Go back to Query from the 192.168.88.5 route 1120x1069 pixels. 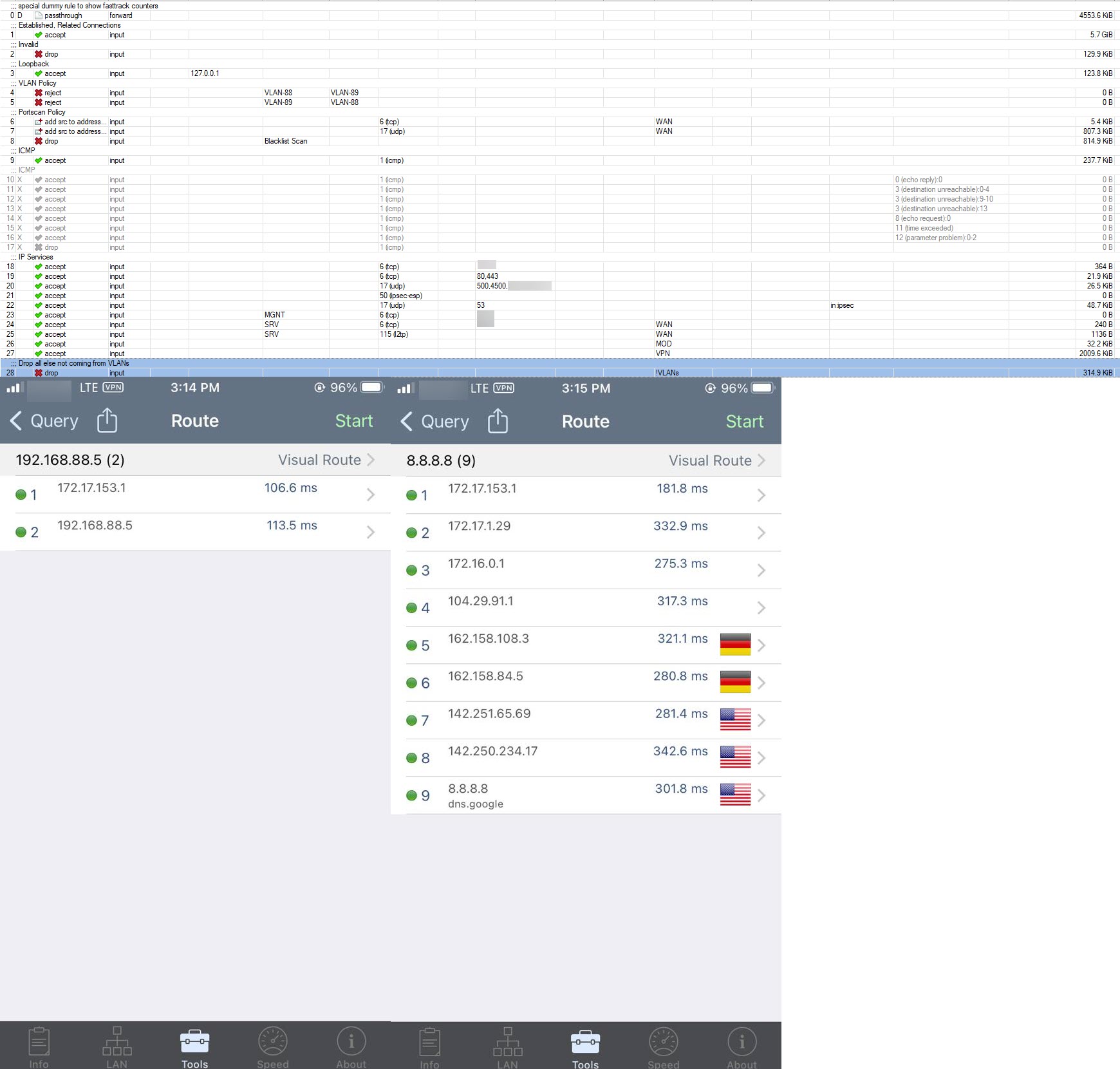(44, 421)
